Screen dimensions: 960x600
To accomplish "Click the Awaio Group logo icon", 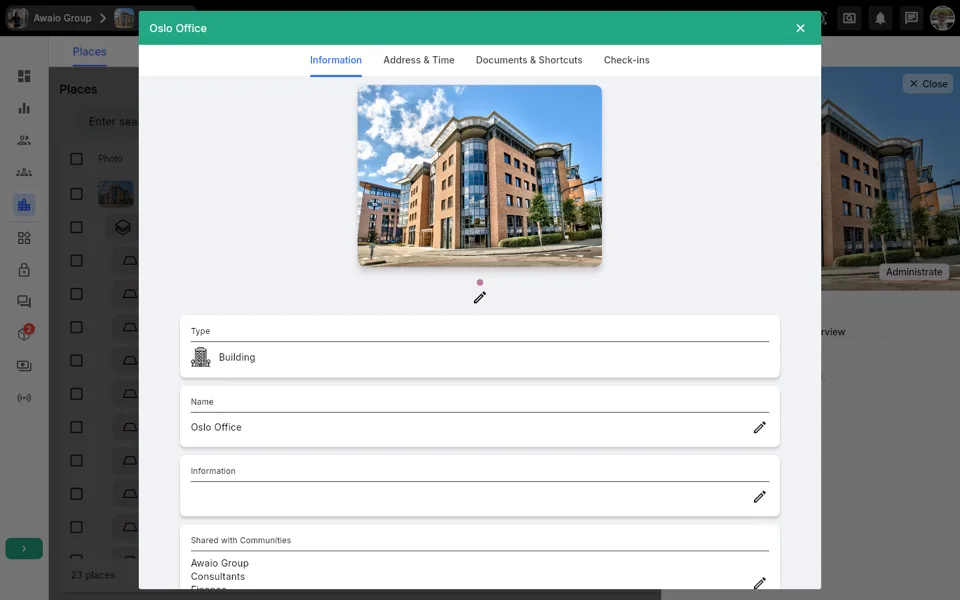I will click(17, 18).
